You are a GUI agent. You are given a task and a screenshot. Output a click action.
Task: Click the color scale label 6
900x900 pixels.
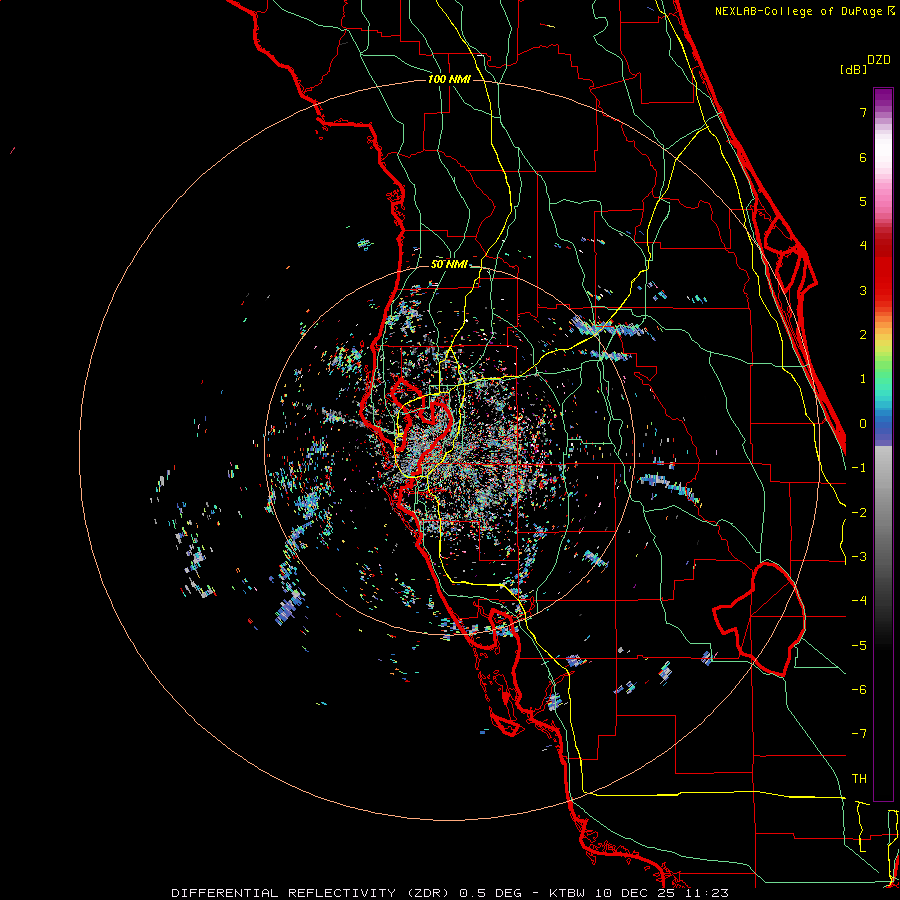[x=863, y=157]
